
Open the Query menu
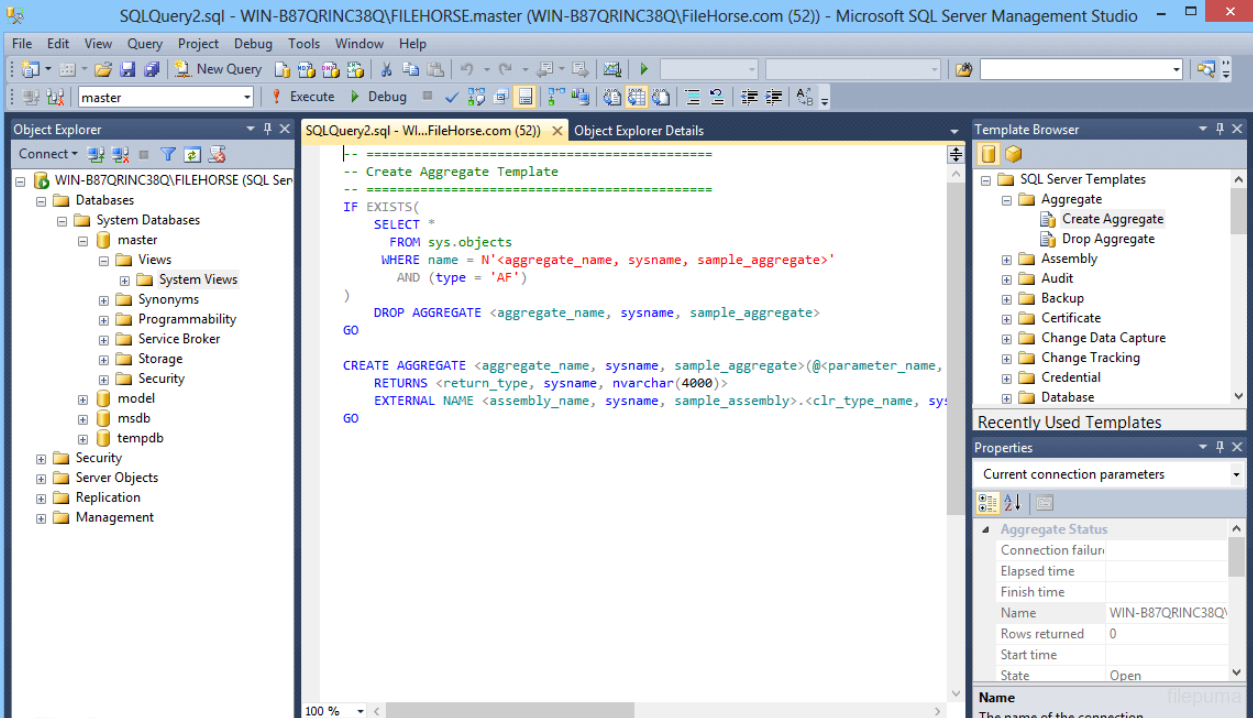click(145, 44)
